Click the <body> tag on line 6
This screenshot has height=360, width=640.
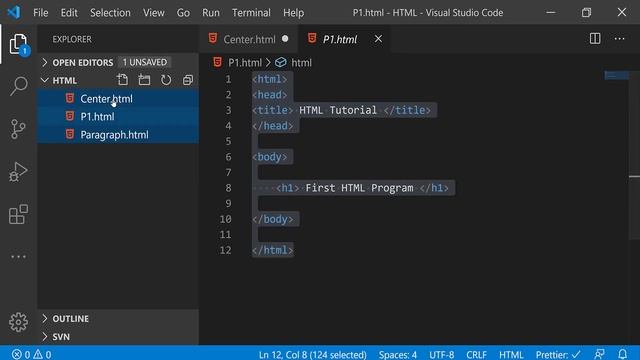tap(269, 157)
